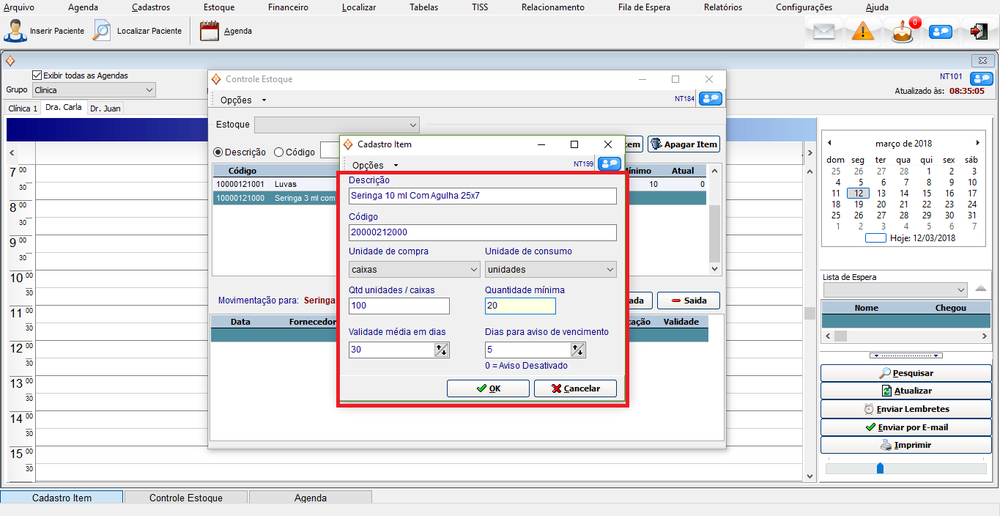
Task: Uncheck Exibir todas as Agendas checkbox
Action: click(x=37, y=75)
